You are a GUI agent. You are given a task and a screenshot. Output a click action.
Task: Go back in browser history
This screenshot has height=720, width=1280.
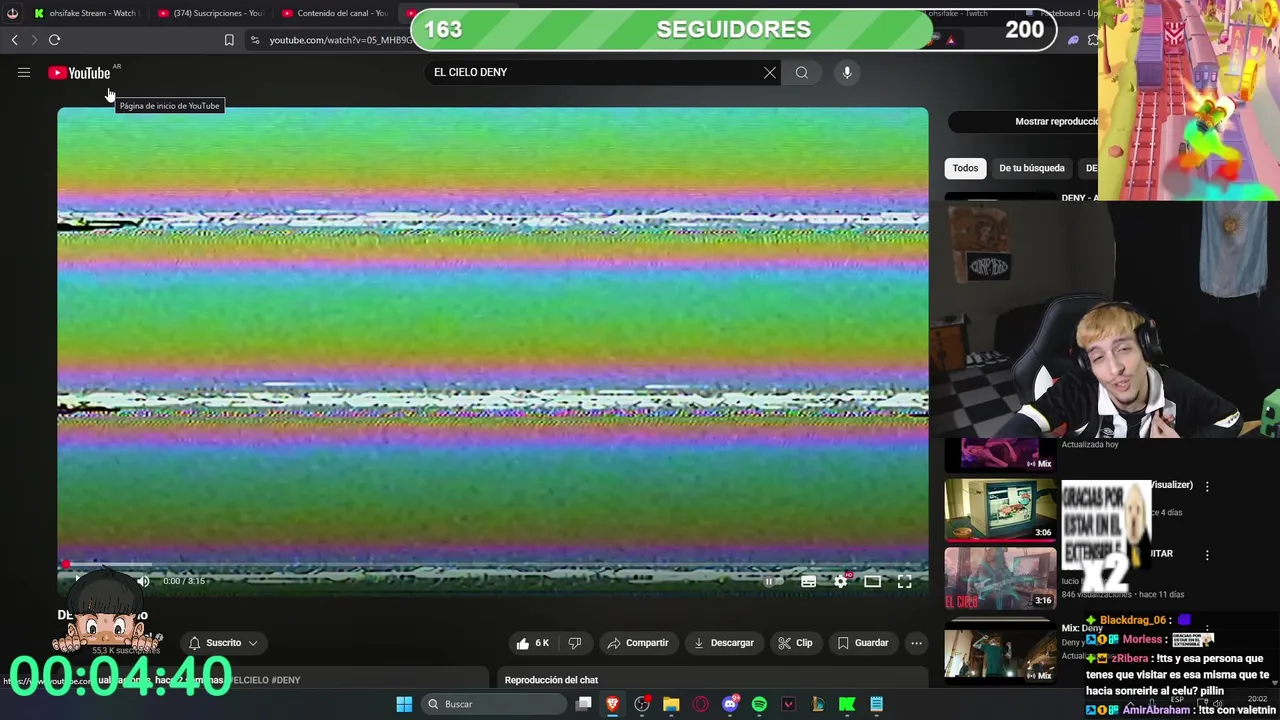pyautogui.click(x=14, y=40)
